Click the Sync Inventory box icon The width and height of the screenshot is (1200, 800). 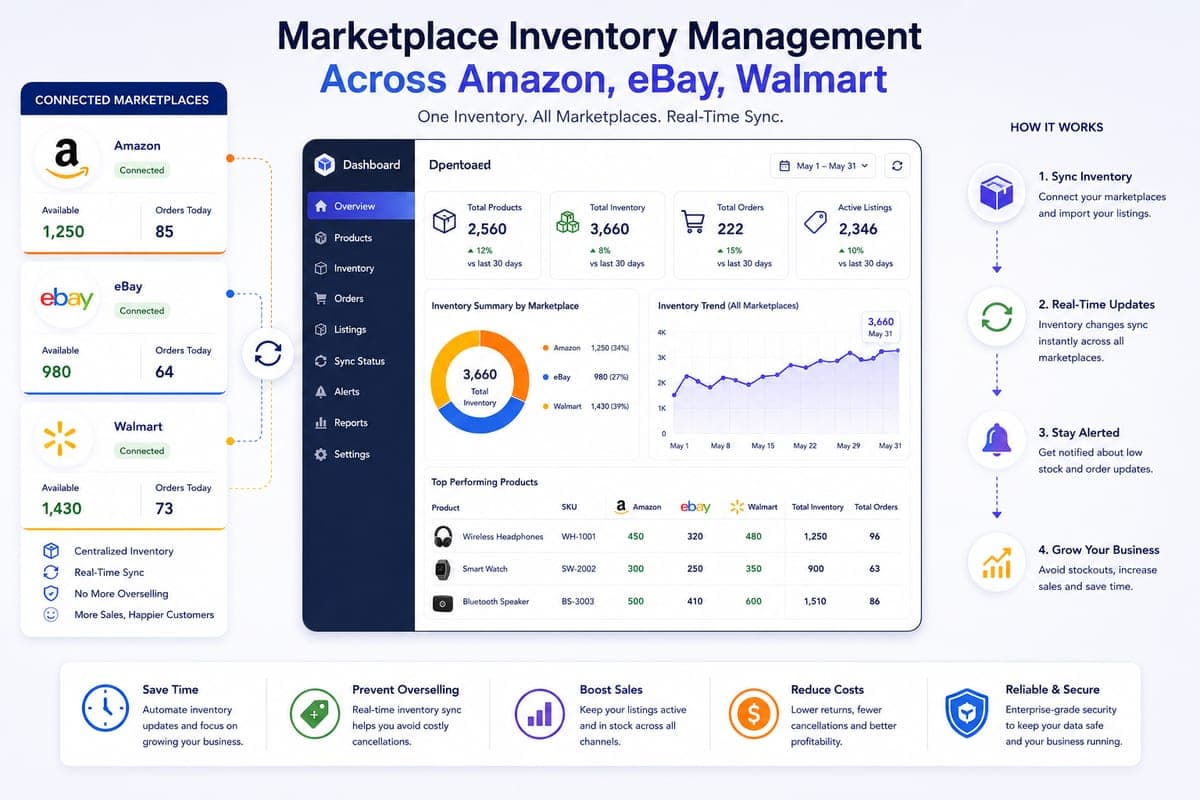[x=996, y=193]
